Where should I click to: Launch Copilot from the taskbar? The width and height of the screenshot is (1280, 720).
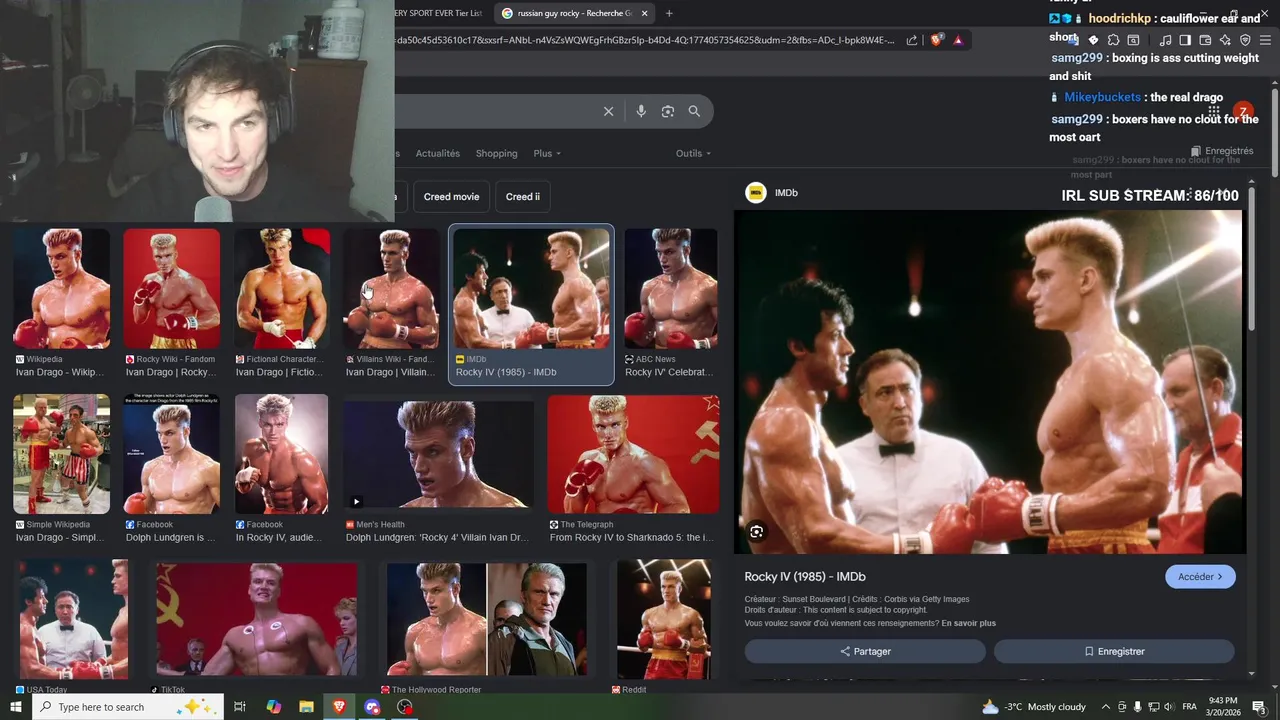click(274, 707)
